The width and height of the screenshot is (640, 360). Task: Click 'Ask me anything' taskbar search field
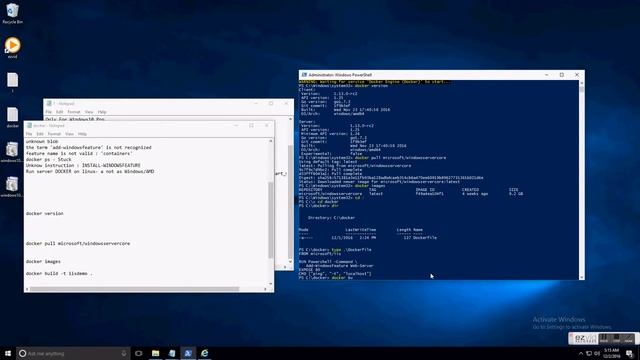pyautogui.click(x=73, y=353)
